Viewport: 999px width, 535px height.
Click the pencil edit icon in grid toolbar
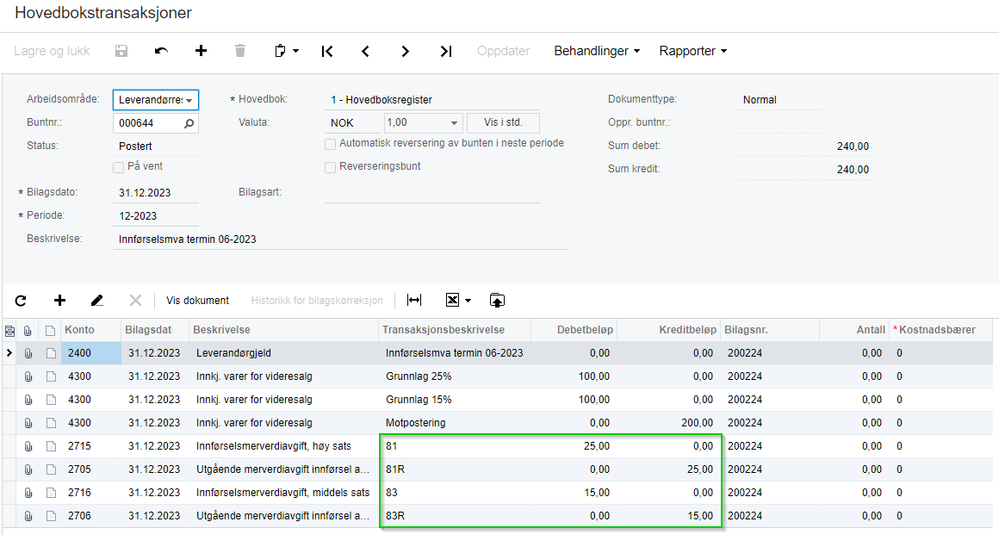click(x=97, y=301)
